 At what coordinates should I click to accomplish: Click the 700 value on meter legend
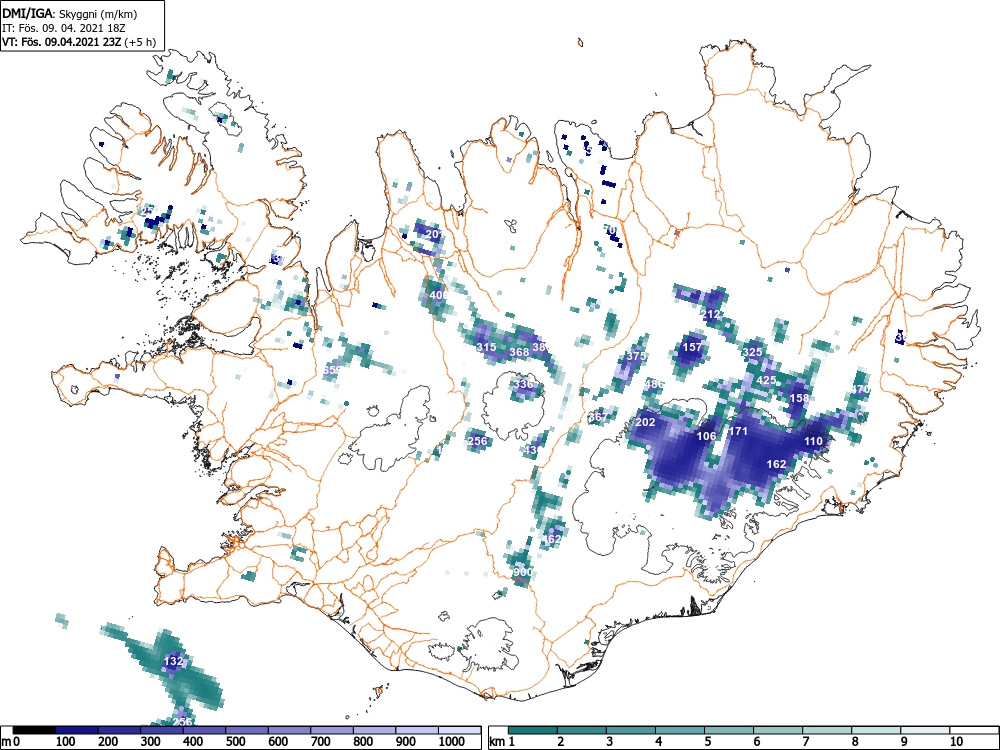[320, 742]
